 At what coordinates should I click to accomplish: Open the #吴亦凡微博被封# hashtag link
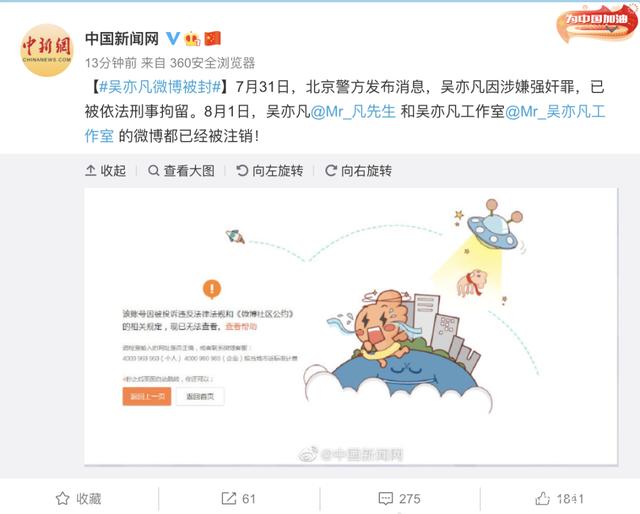click(160, 87)
